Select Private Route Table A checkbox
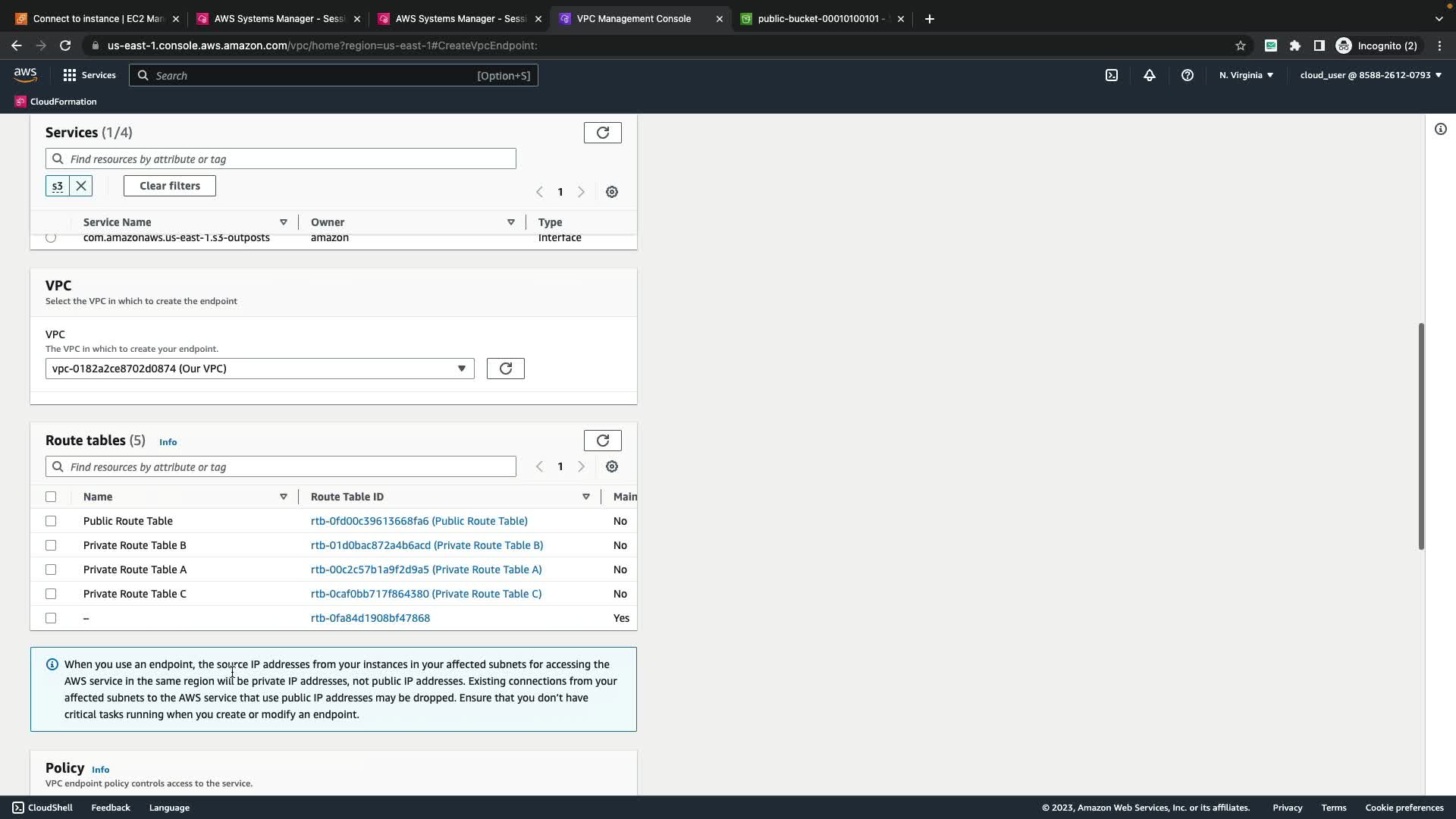 click(x=51, y=570)
